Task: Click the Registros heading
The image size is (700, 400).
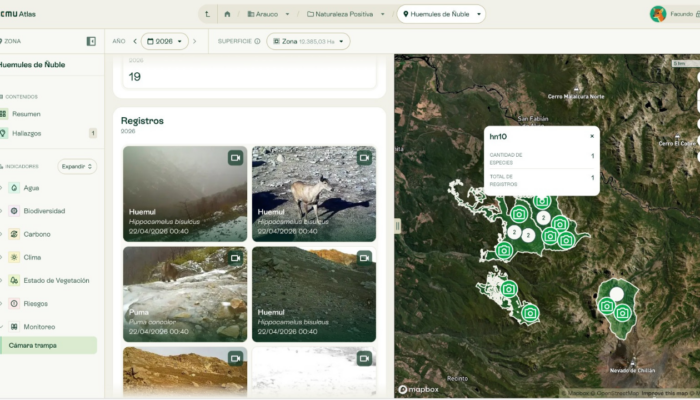Action: (x=142, y=121)
